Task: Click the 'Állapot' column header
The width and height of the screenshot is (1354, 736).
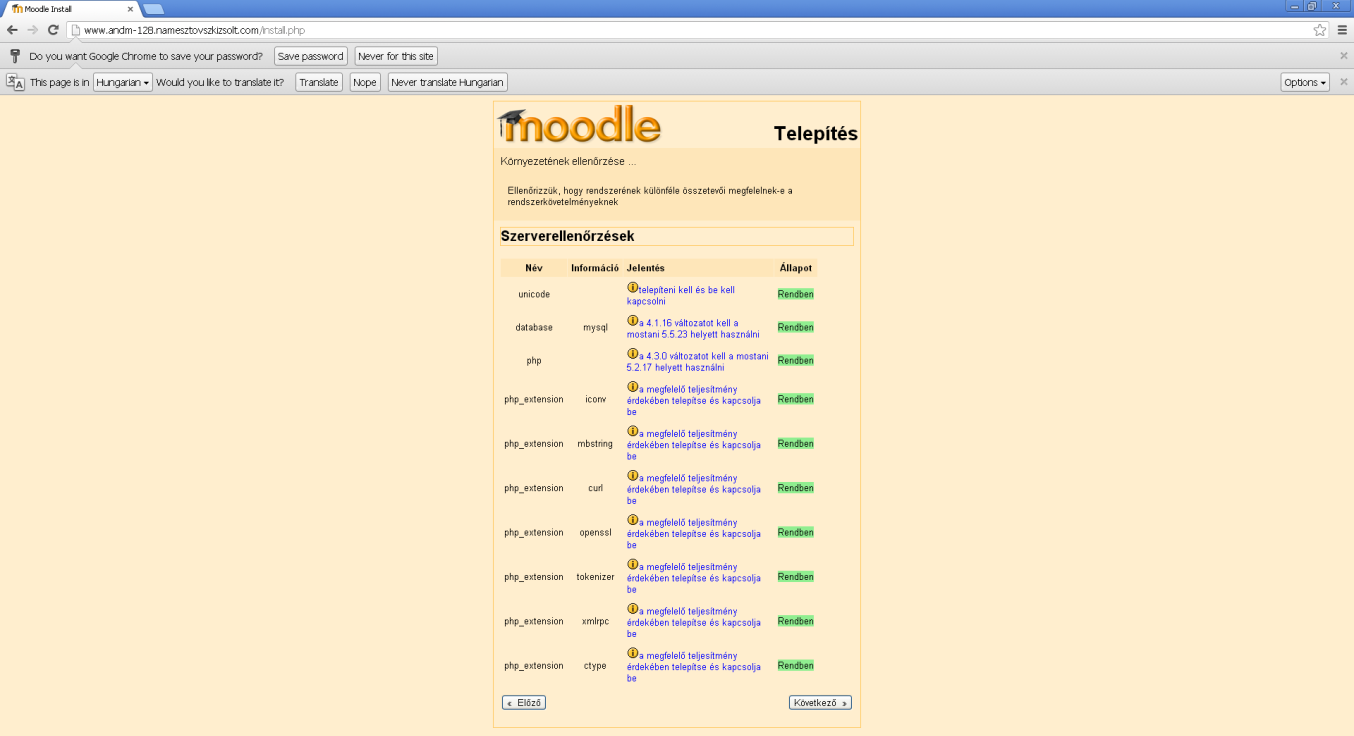Action: (x=796, y=268)
